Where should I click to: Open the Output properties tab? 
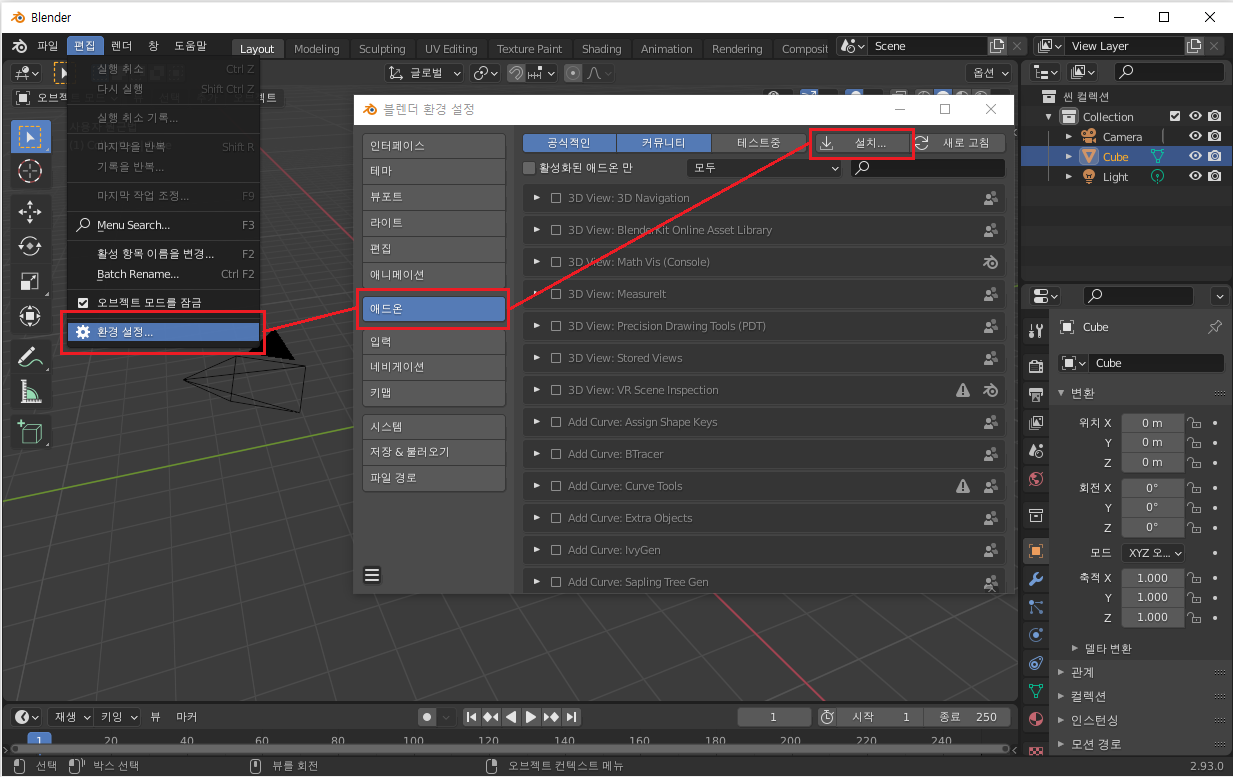[1036, 394]
